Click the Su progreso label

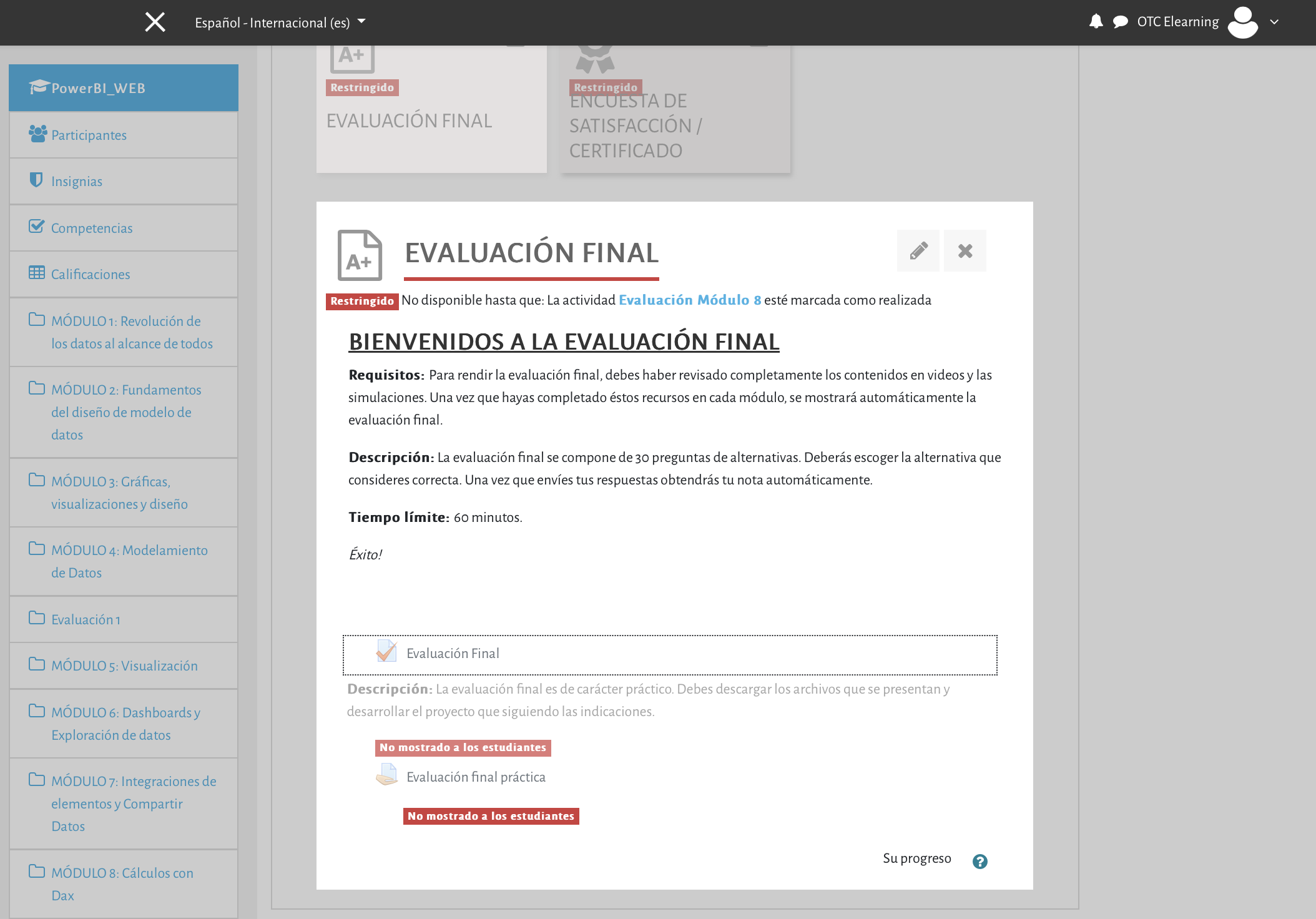click(917, 858)
